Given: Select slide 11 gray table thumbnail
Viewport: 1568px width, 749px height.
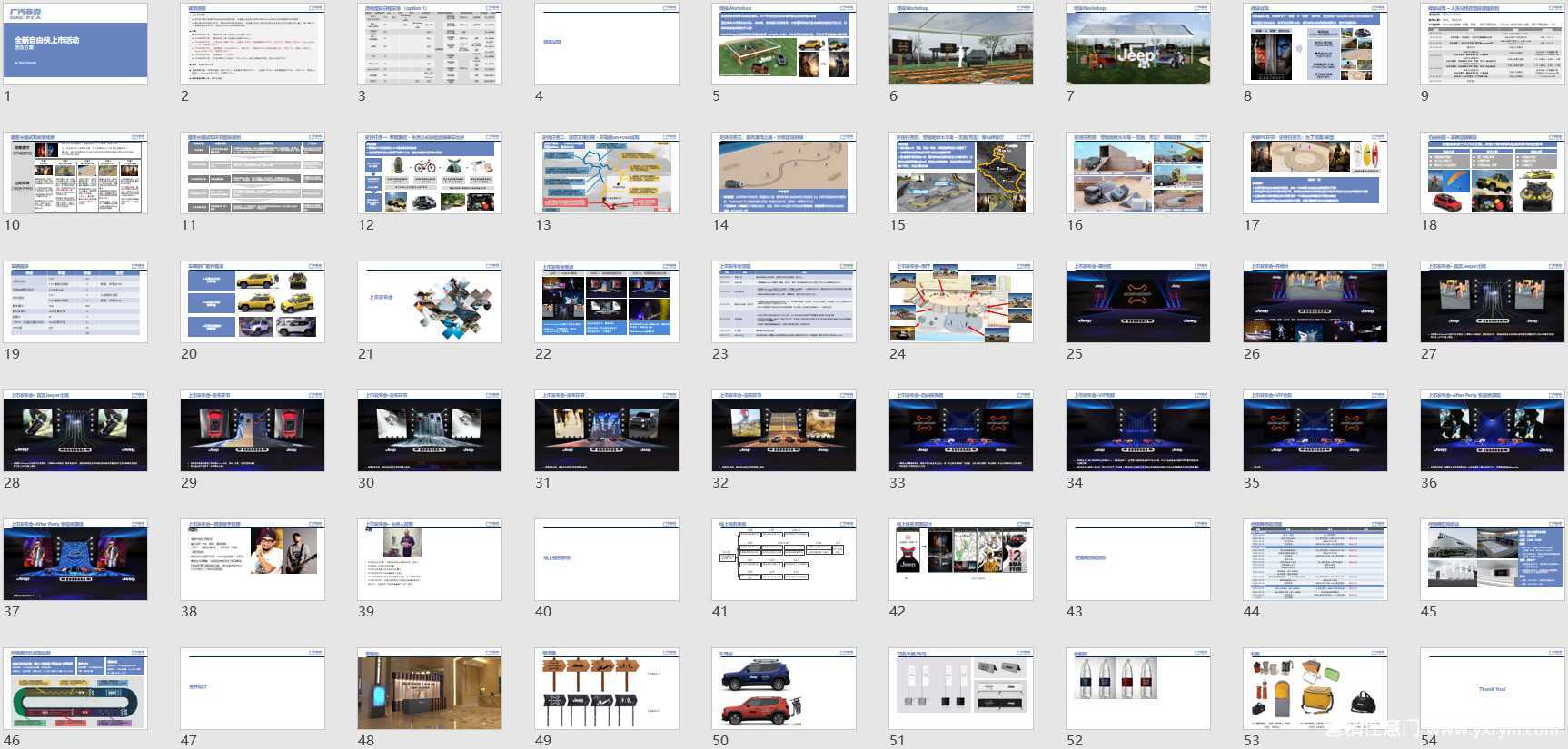Looking at the screenshot, I should point(253,172).
